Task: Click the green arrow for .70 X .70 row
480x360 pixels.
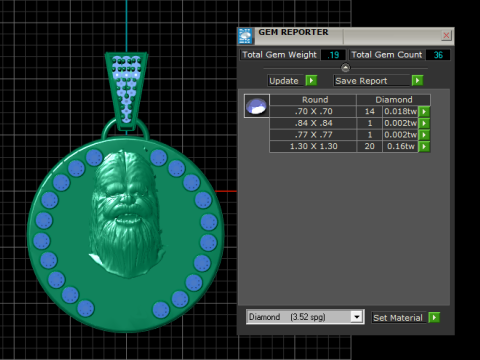Action: point(424,111)
